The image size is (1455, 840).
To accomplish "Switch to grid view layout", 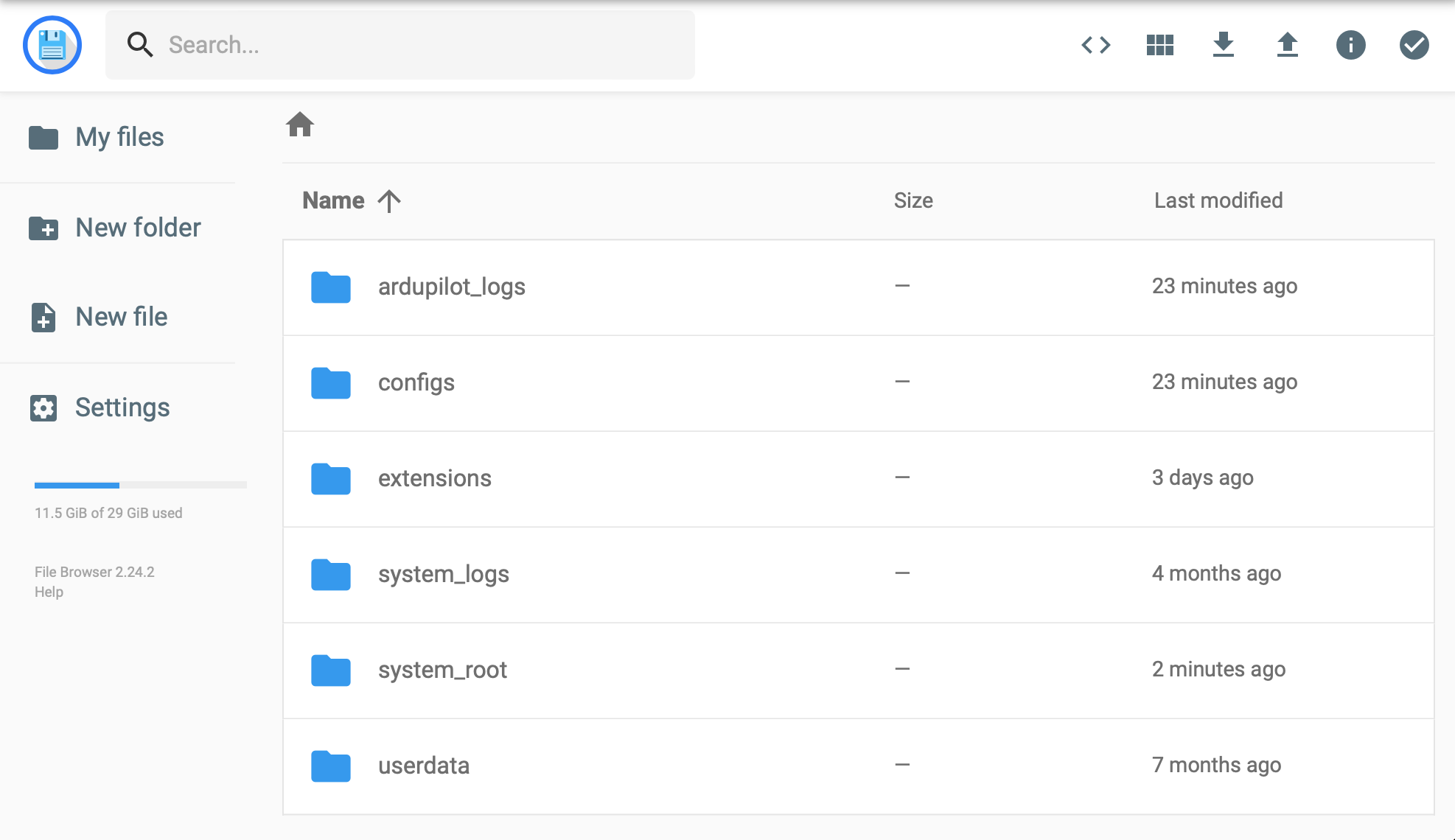I will [x=1159, y=44].
